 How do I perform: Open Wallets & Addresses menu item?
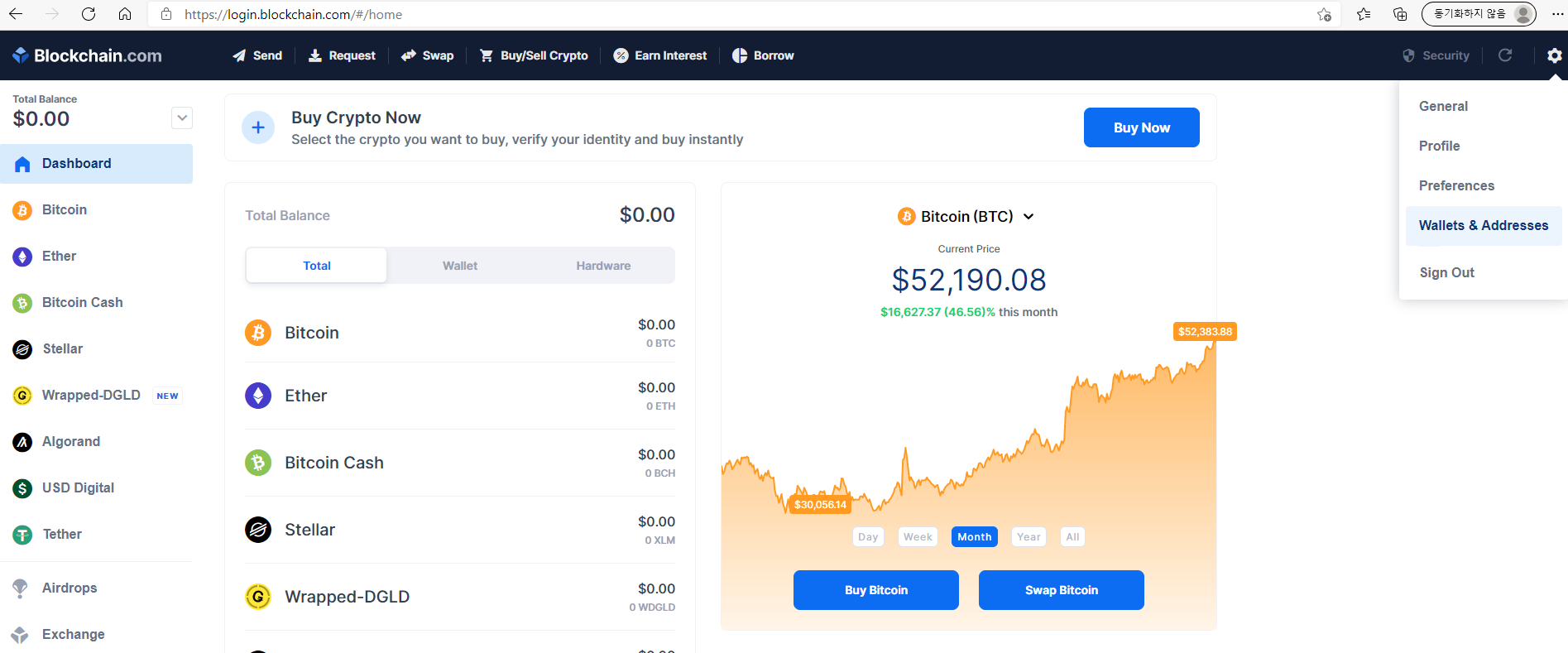[1484, 225]
